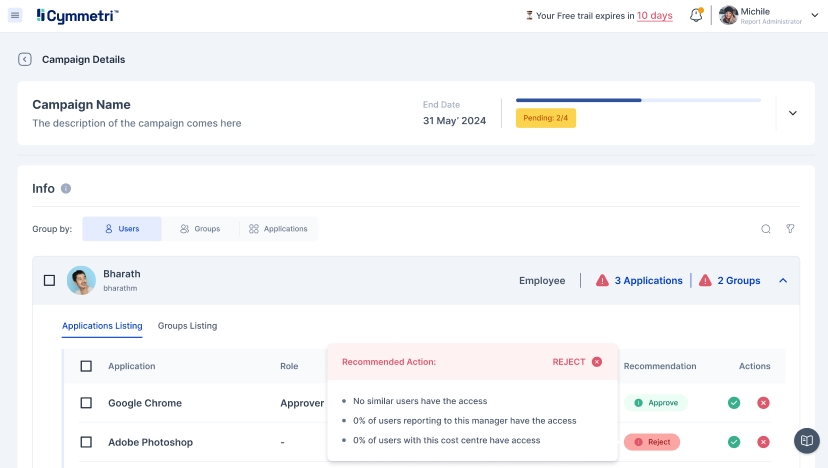Image resolution: width=828 pixels, height=468 pixels.
Task: Open the search icon in Info section
Action: [766, 229]
